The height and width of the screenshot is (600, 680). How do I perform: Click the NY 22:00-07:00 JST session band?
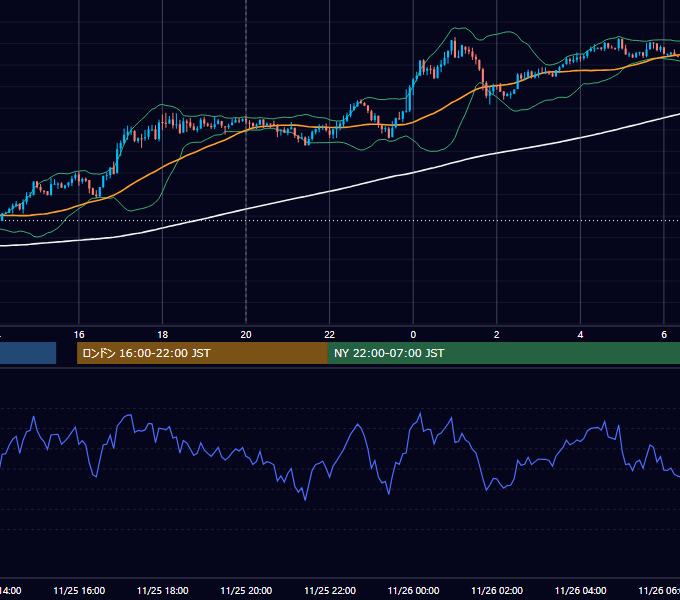tap(503, 353)
